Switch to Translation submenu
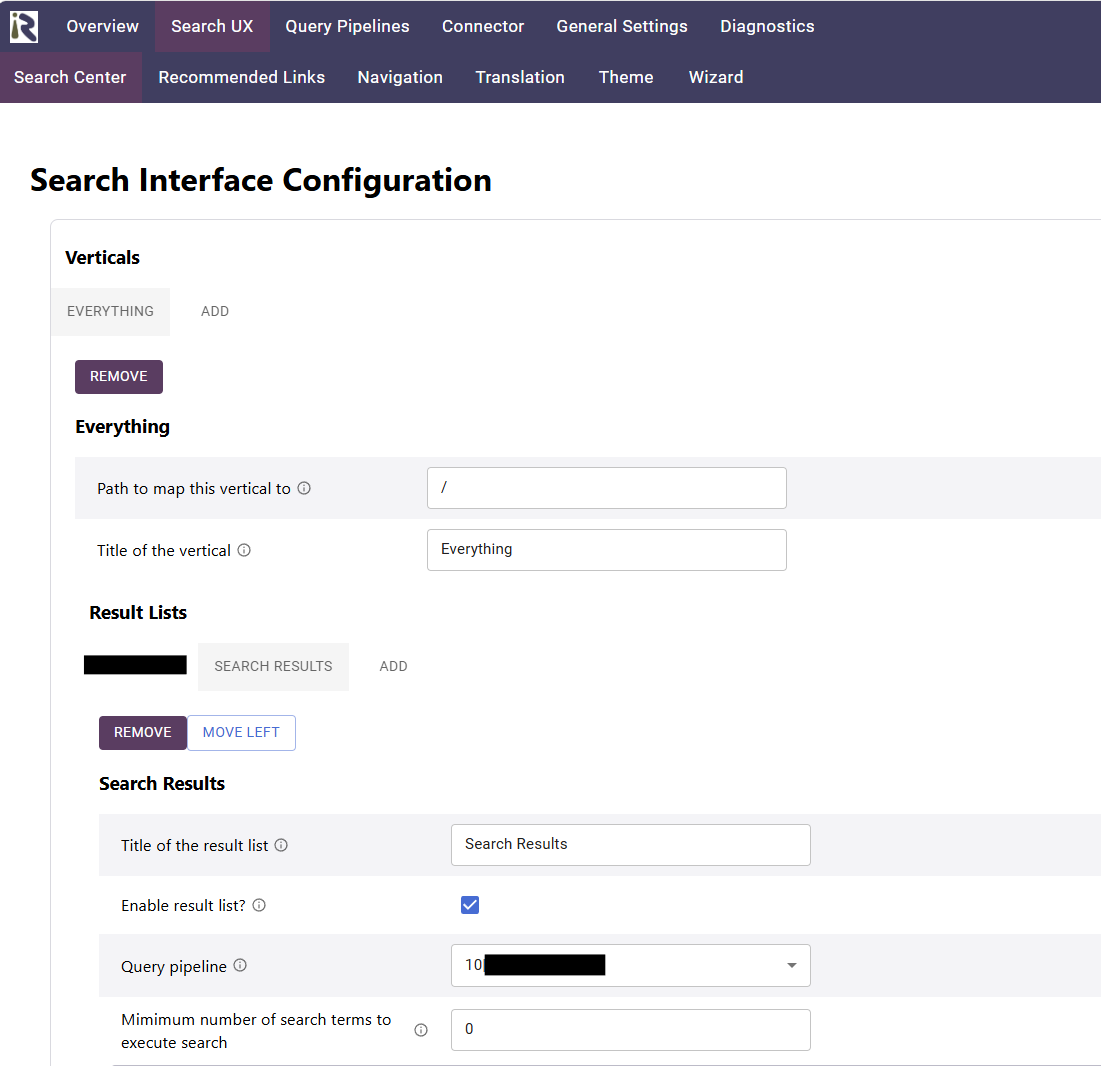 tap(520, 77)
